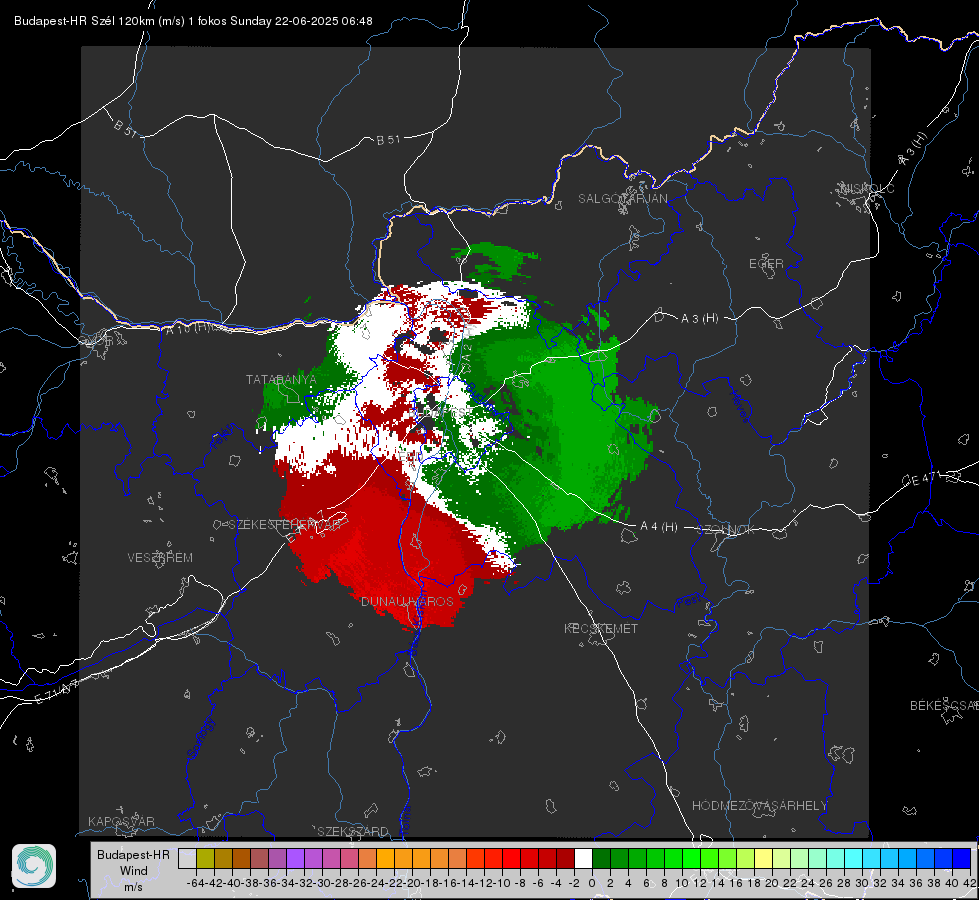The height and width of the screenshot is (900, 979).
Task: Click the MISKOLC city label
Action: pos(867,188)
